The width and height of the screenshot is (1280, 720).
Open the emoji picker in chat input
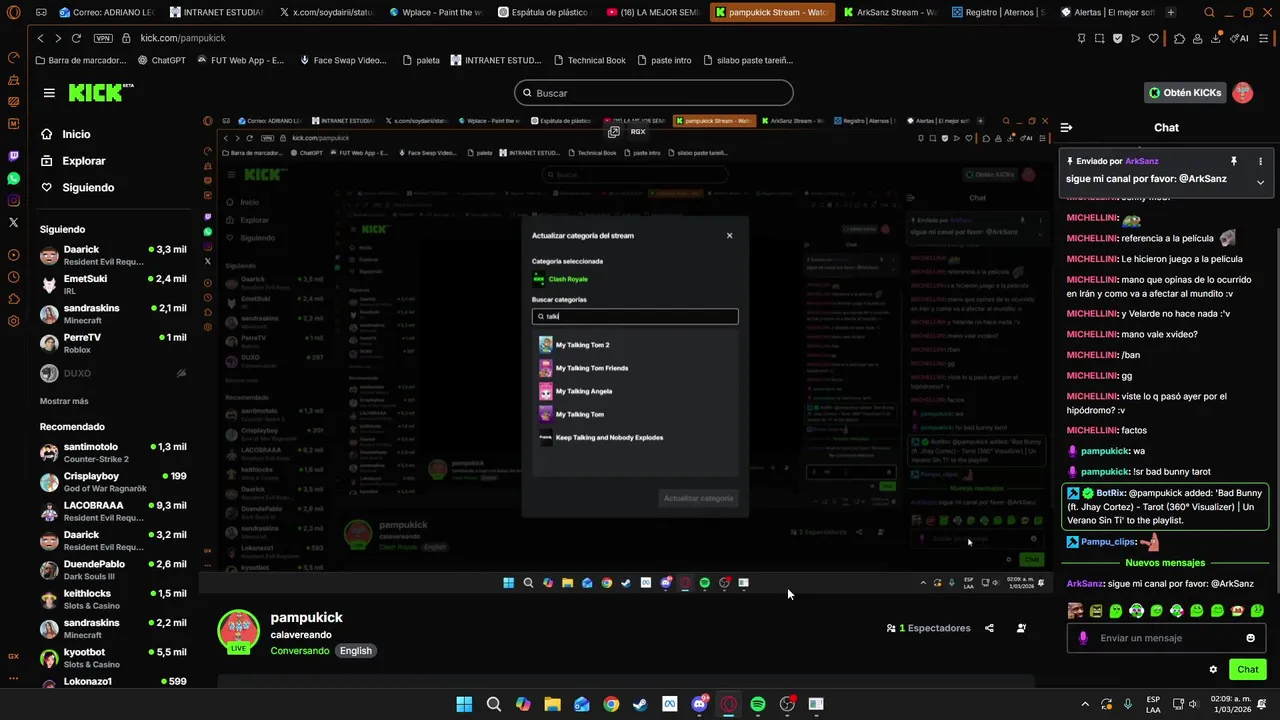[x=1250, y=638]
